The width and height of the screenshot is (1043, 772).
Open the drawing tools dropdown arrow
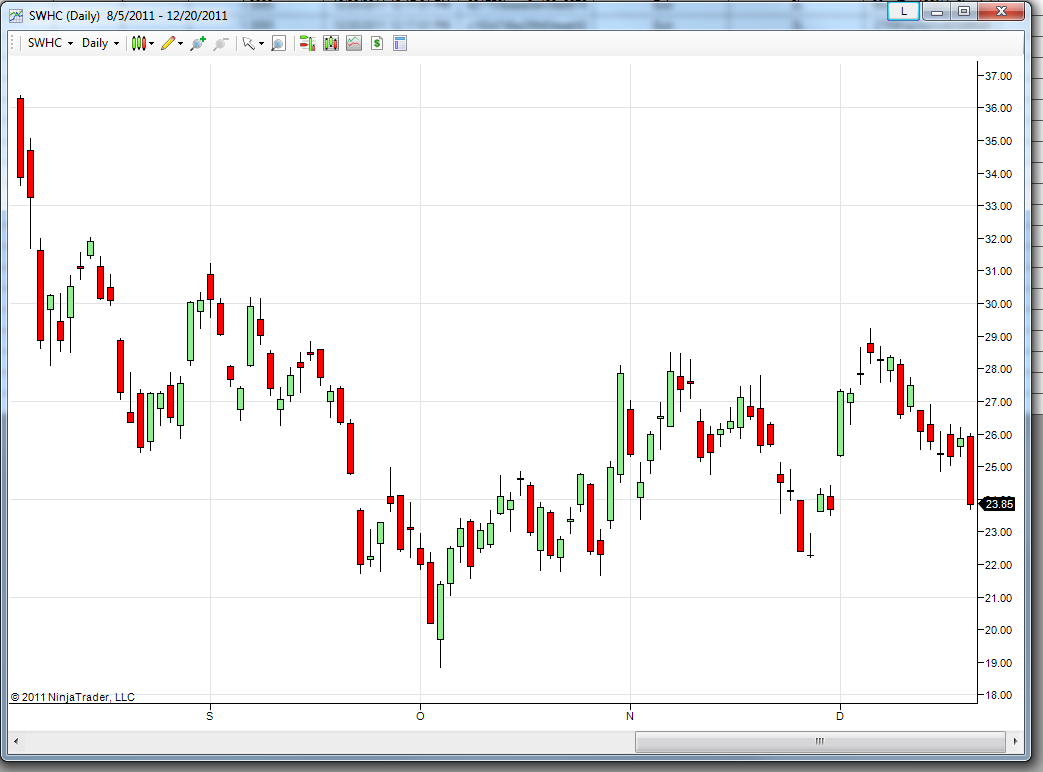pos(180,44)
